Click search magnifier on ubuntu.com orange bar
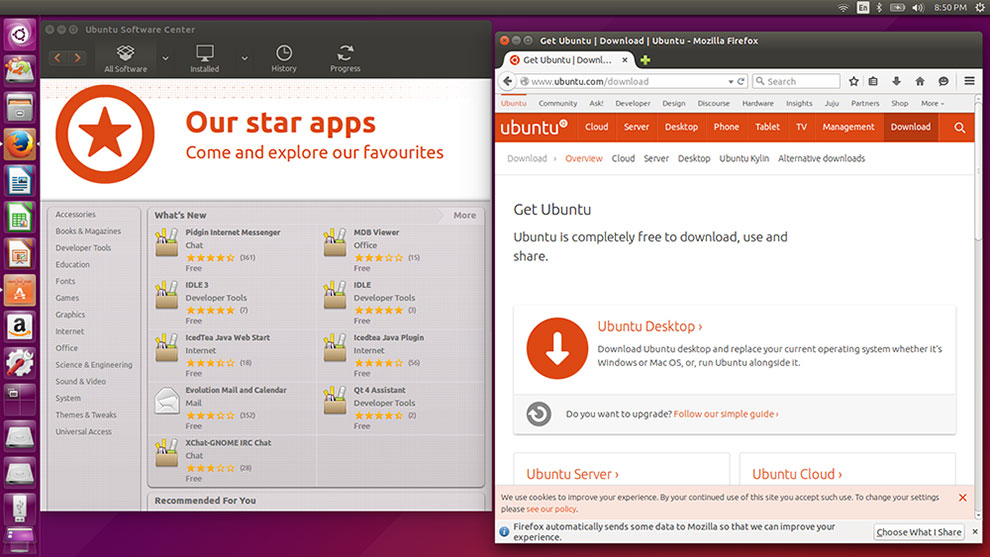 (x=960, y=128)
